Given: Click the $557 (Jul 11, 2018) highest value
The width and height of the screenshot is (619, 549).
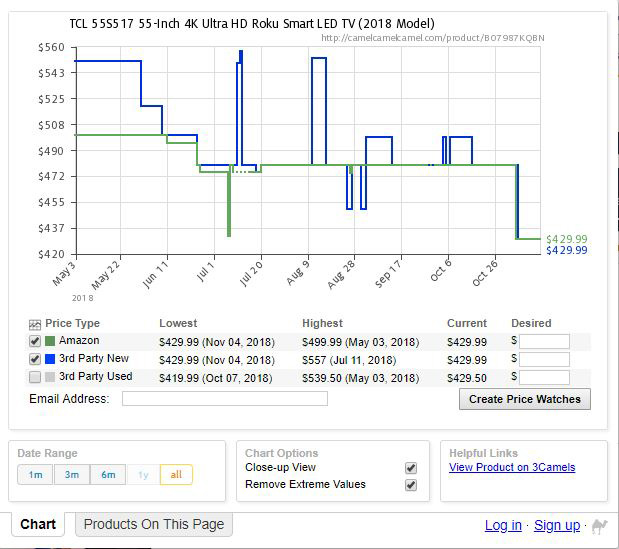Looking at the screenshot, I should 349,360.
